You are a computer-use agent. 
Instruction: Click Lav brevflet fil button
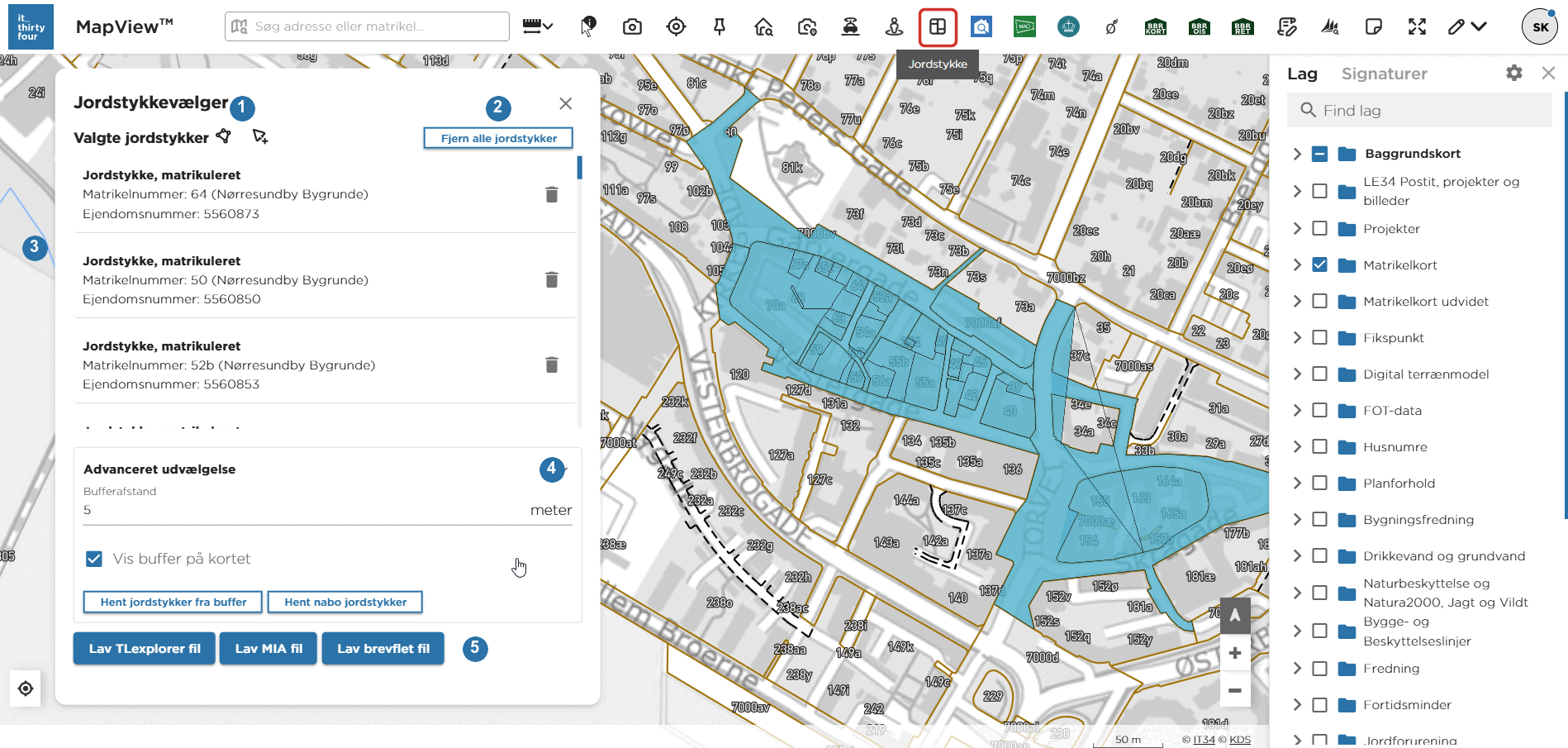[383, 649]
